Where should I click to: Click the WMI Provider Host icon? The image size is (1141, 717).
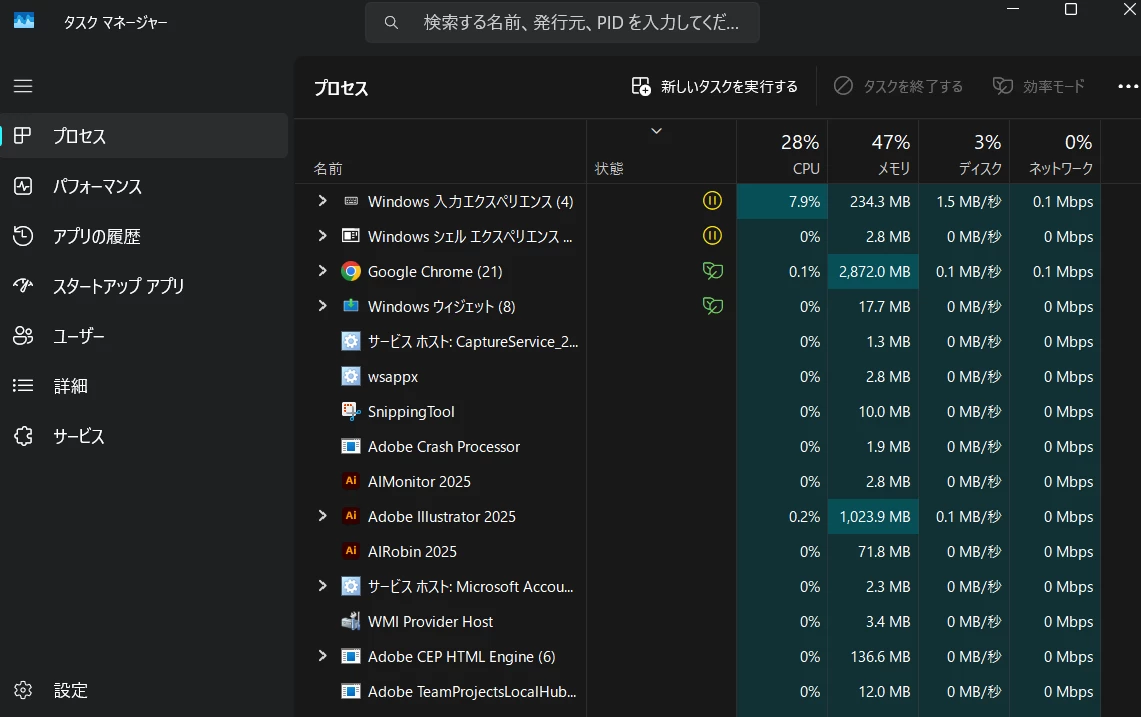click(351, 621)
